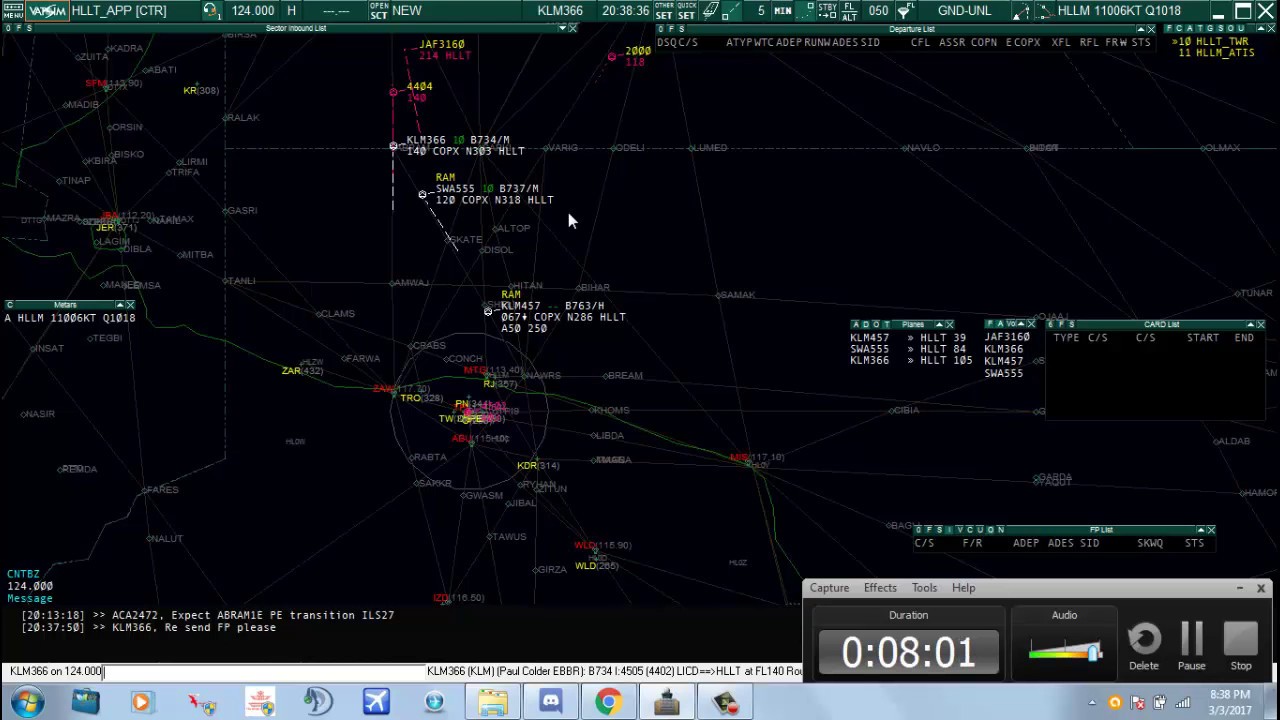1280x720 pixels.
Task: Open the Effects menu in recorder
Action: [x=880, y=588]
